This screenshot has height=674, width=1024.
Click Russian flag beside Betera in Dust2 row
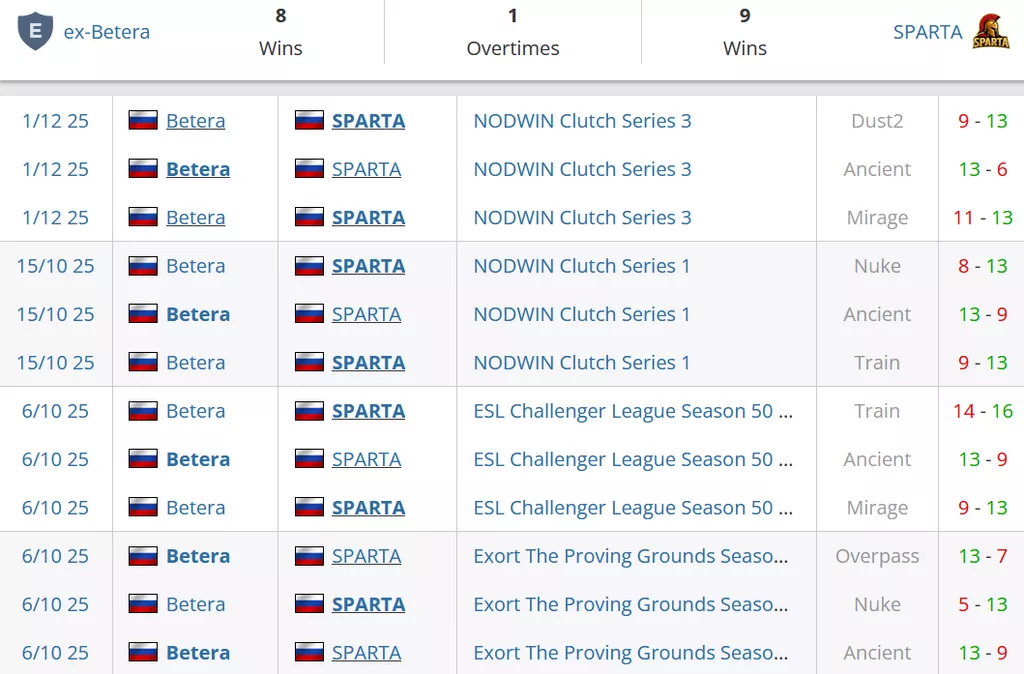coord(144,121)
